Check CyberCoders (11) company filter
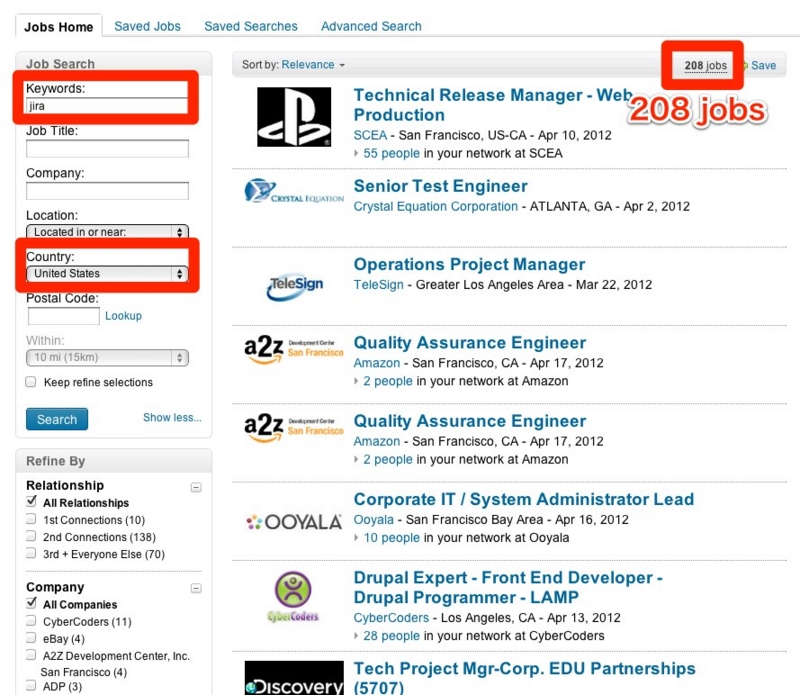Screen dimensions: 800x695 coord(31,620)
